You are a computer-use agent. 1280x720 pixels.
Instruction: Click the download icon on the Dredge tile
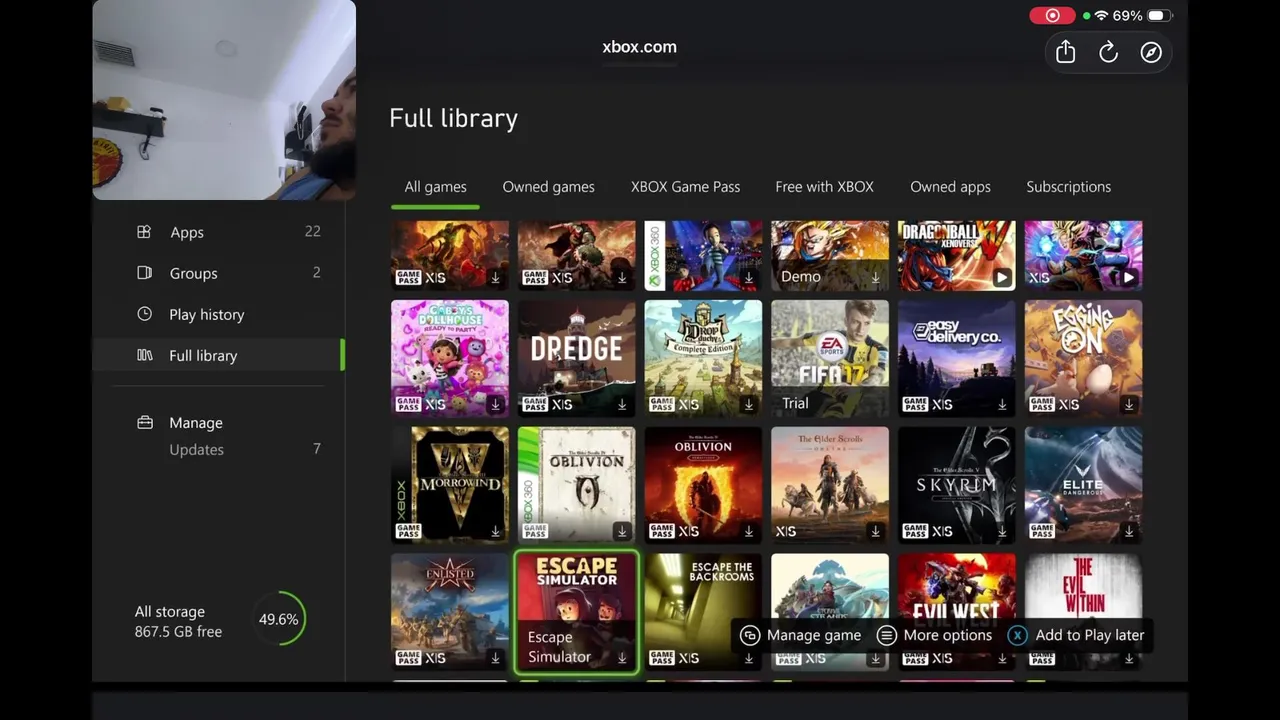622,405
